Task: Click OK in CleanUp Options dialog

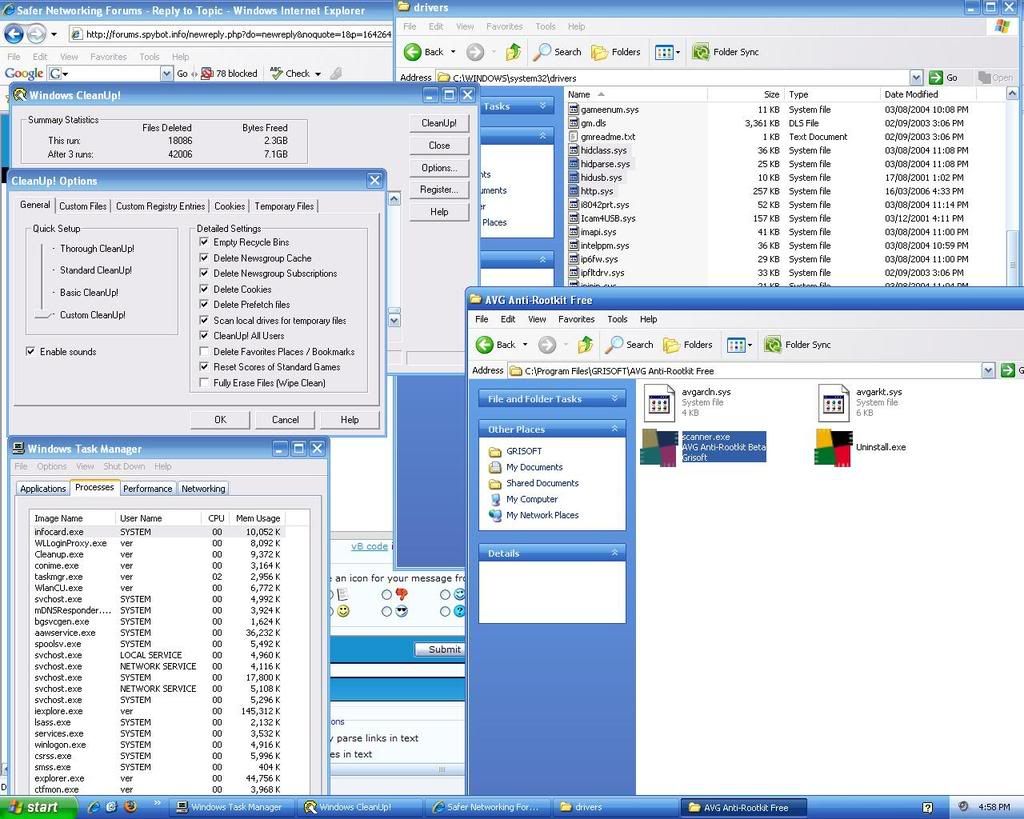Action: [x=220, y=420]
